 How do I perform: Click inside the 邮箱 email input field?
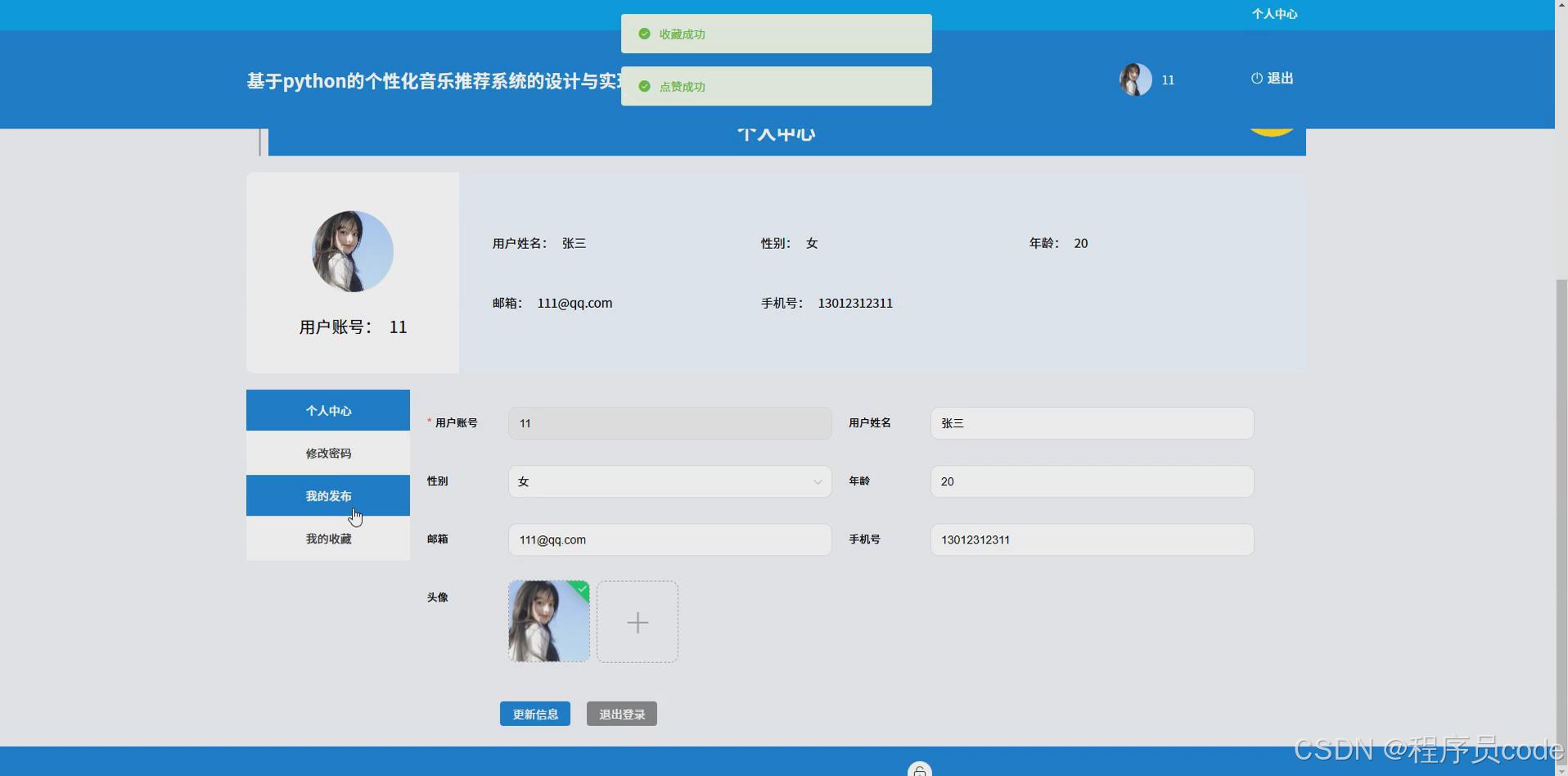tap(669, 539)
